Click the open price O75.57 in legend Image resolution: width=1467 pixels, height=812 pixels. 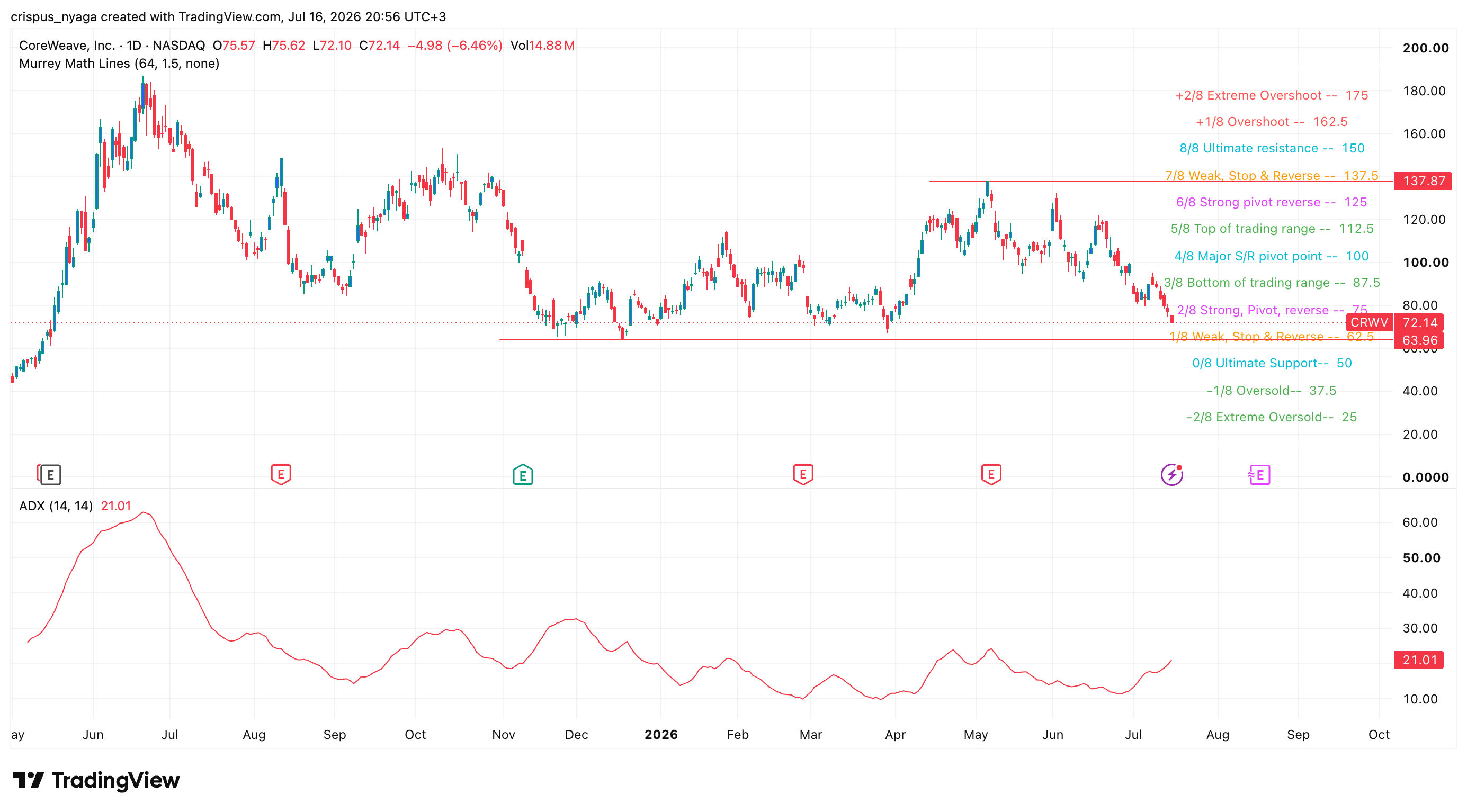[234, 46]
